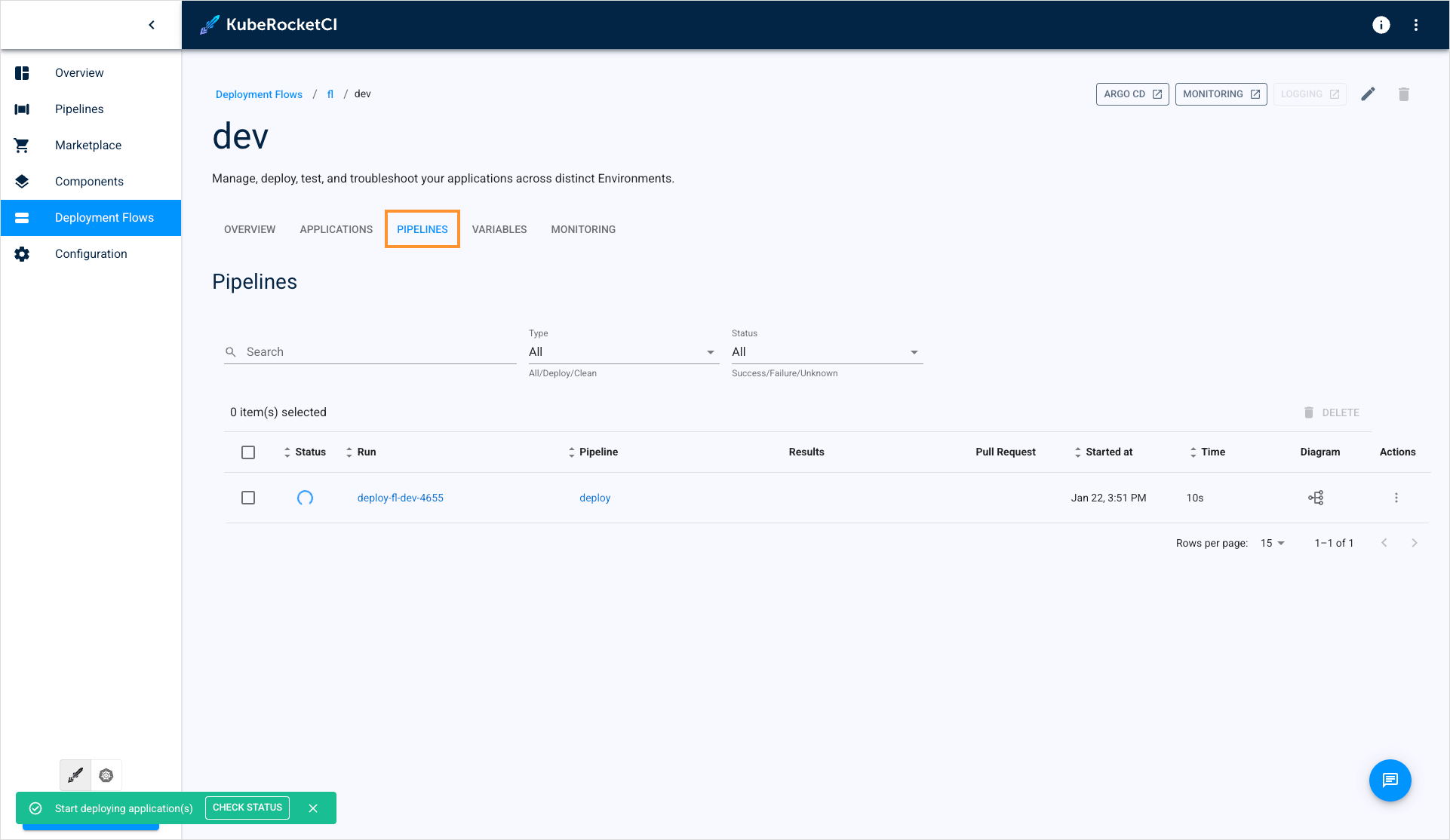
Task: Click the KubeRocketCI info icon
Action: [1381, 24]
